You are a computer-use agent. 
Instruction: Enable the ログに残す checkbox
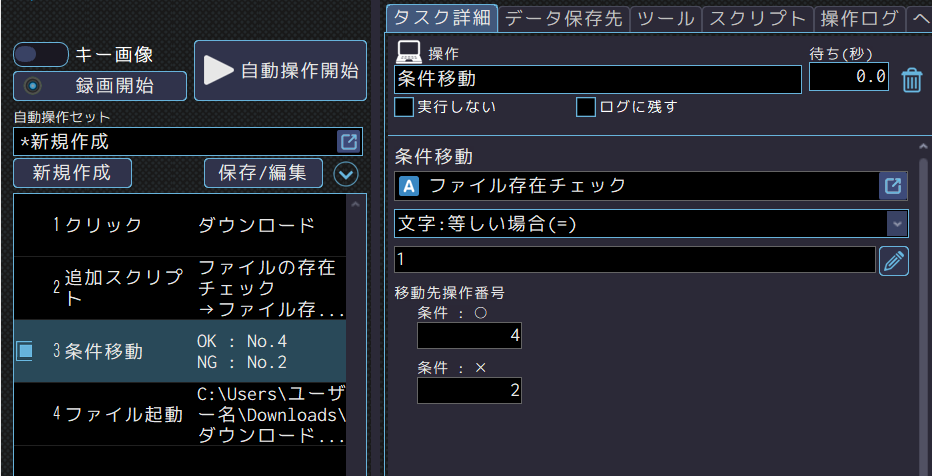tap(586, 106)
